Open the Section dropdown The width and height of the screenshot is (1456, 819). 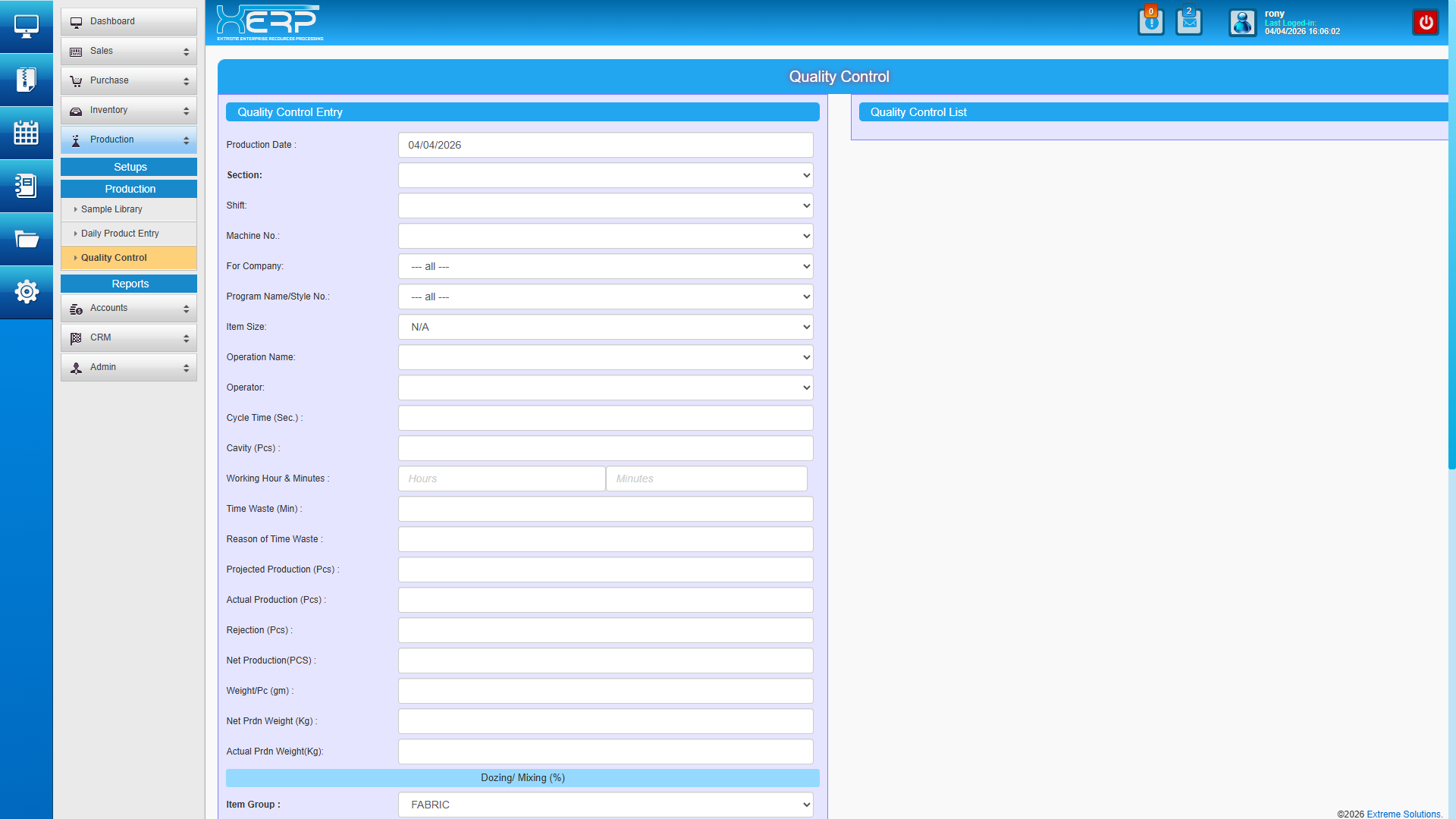coord(605,175)
